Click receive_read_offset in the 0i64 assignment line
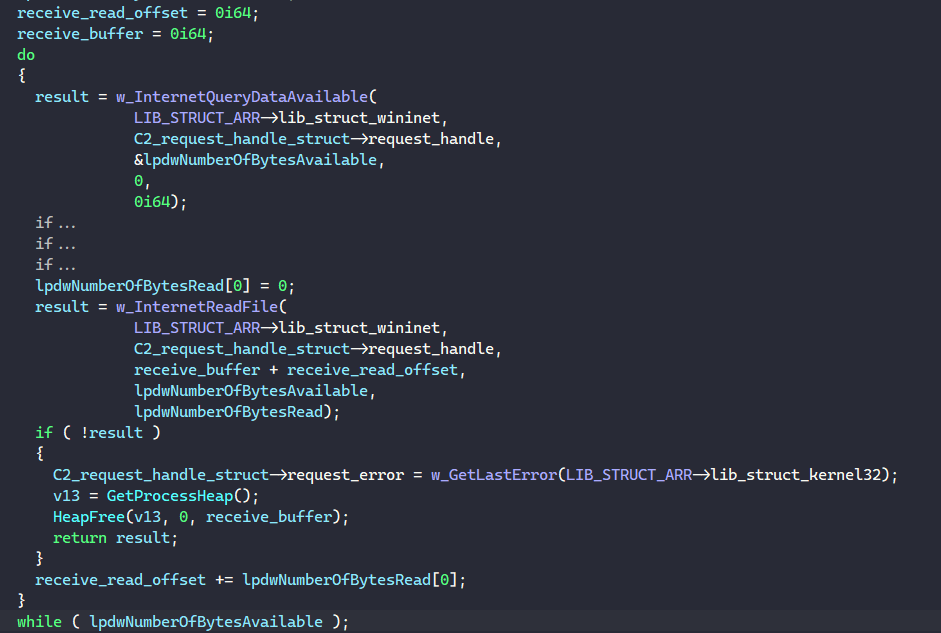This screenshot has width=941, height=633. 102,13
